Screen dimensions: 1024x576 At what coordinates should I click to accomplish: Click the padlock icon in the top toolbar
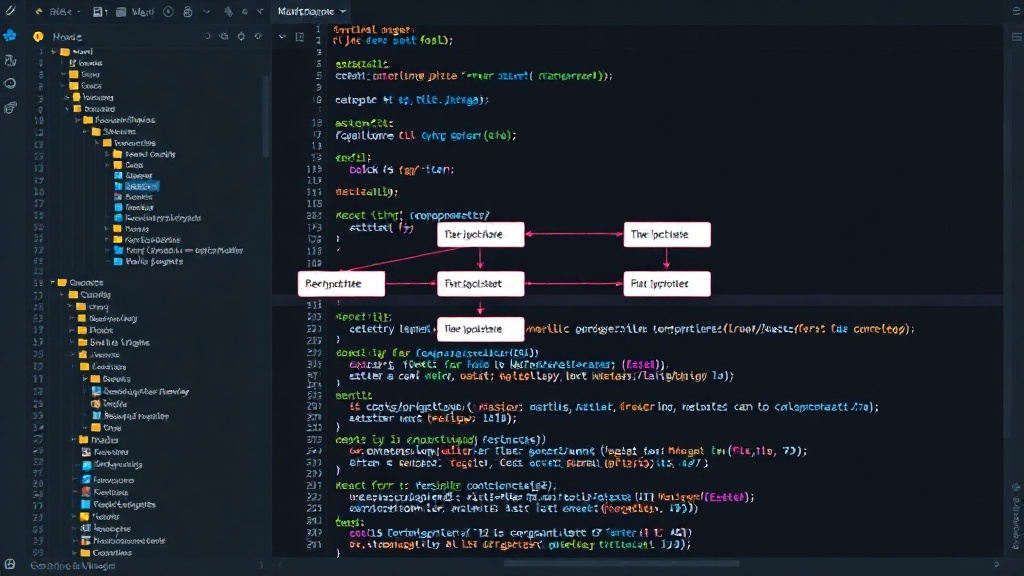tap(188, 12)
